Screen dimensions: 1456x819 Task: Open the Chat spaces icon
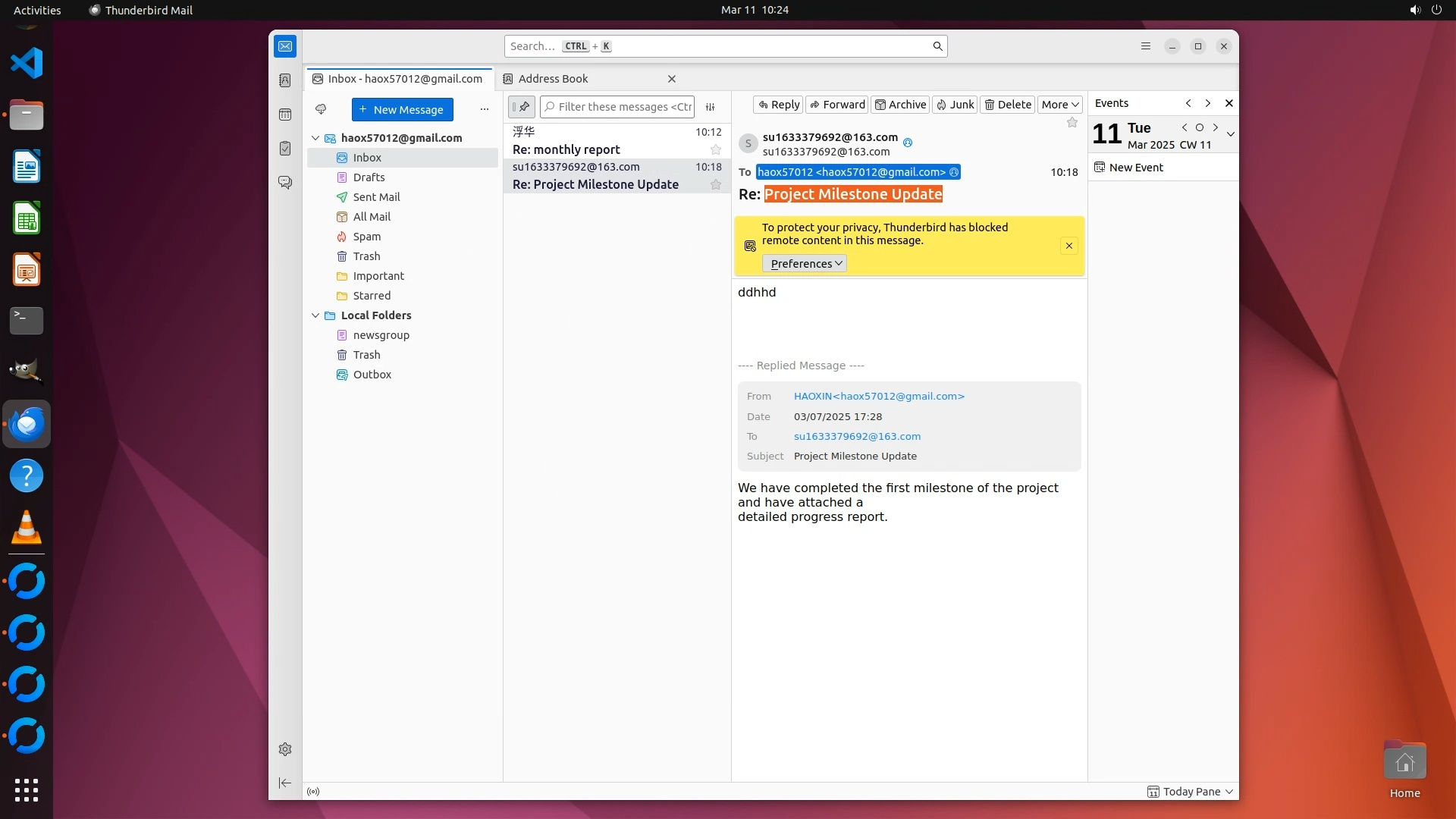pos(285,183)
